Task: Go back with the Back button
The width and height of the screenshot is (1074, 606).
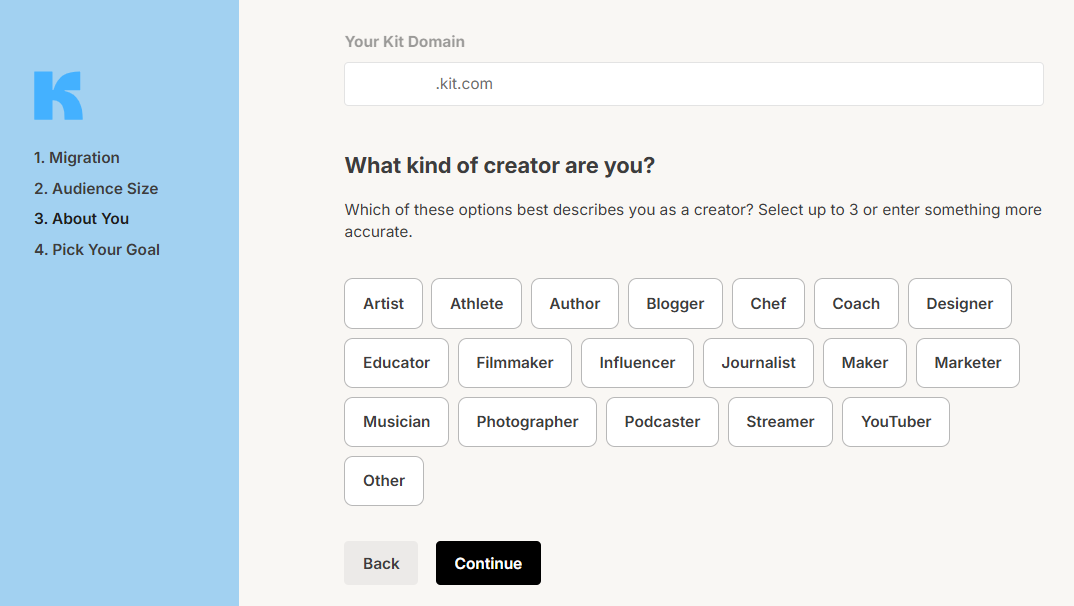Action: pyautogui.click(x=381, y=563)
